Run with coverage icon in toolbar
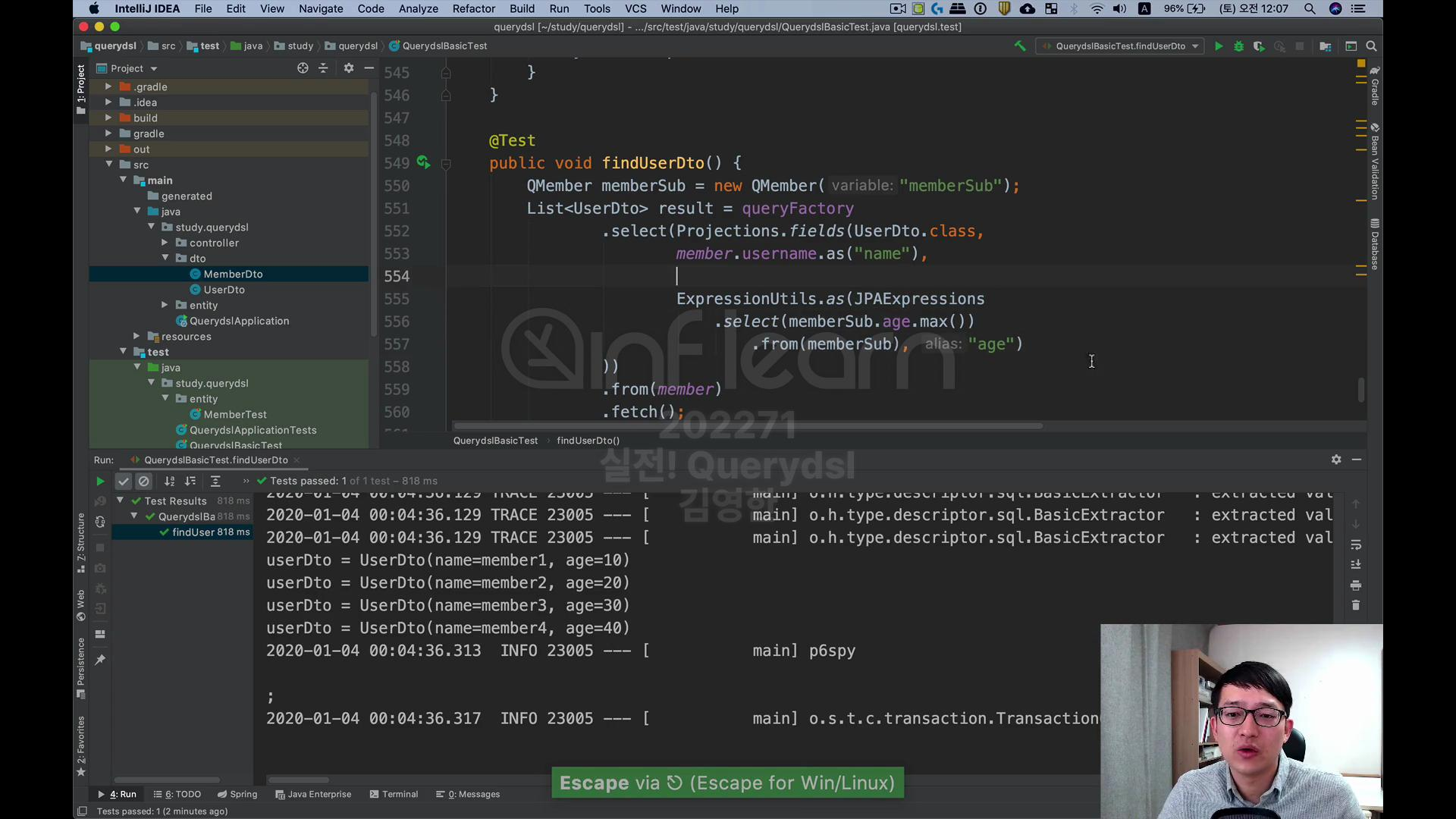 coord(1259,46)
